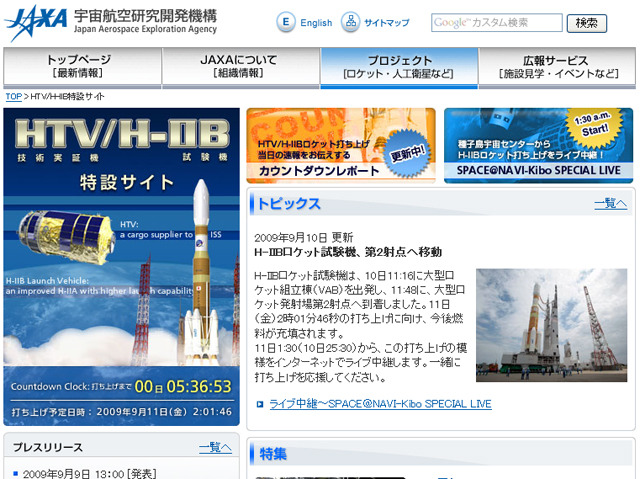This screenshot has height=479, width=640.
Task: Open the English language link
Action: (316, 23)
